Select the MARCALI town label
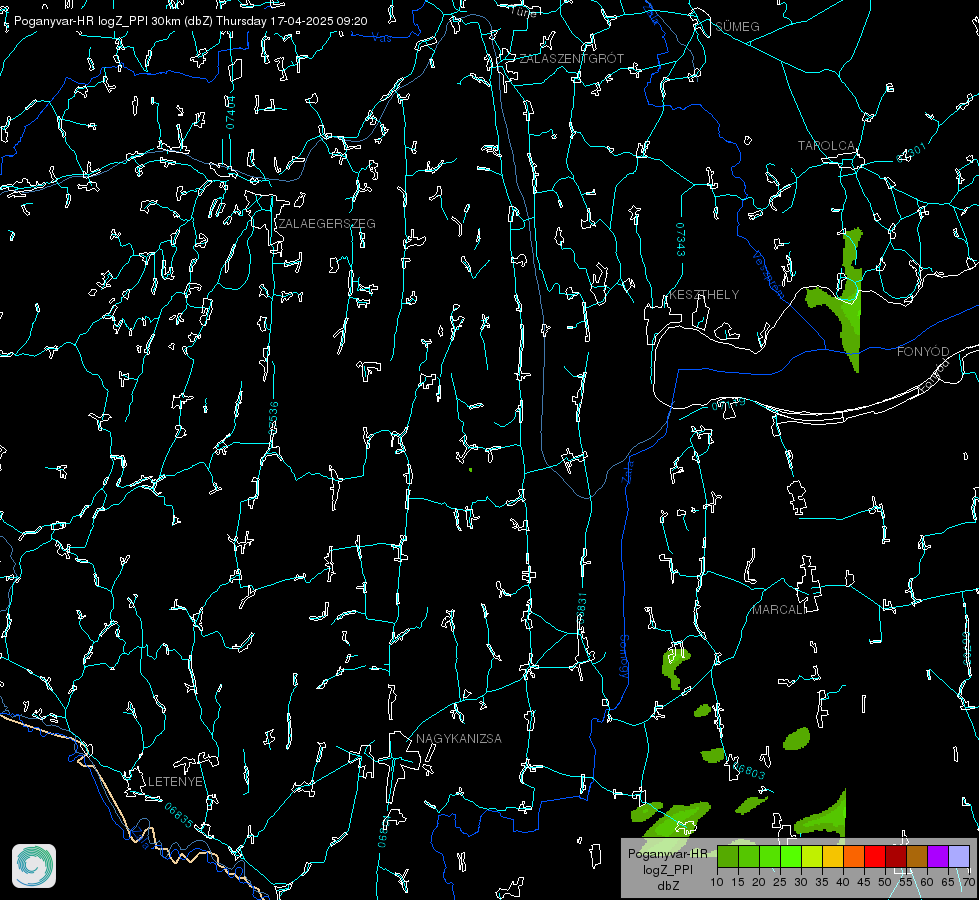This screenshot has width=979, height=900. click(x=778, y=610)
